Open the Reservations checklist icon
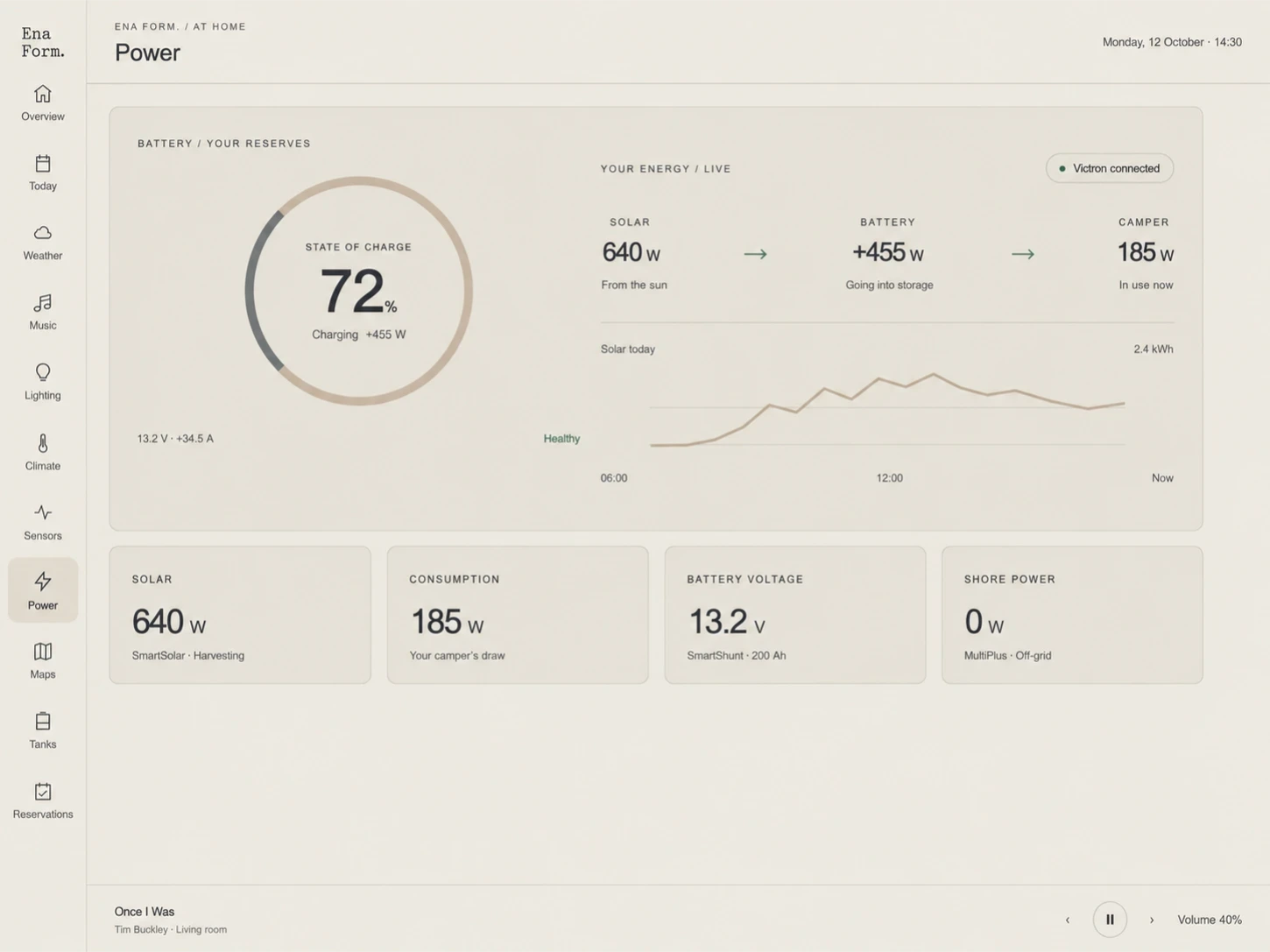Screen dimensions: 1270x952 tap(43, 791)
